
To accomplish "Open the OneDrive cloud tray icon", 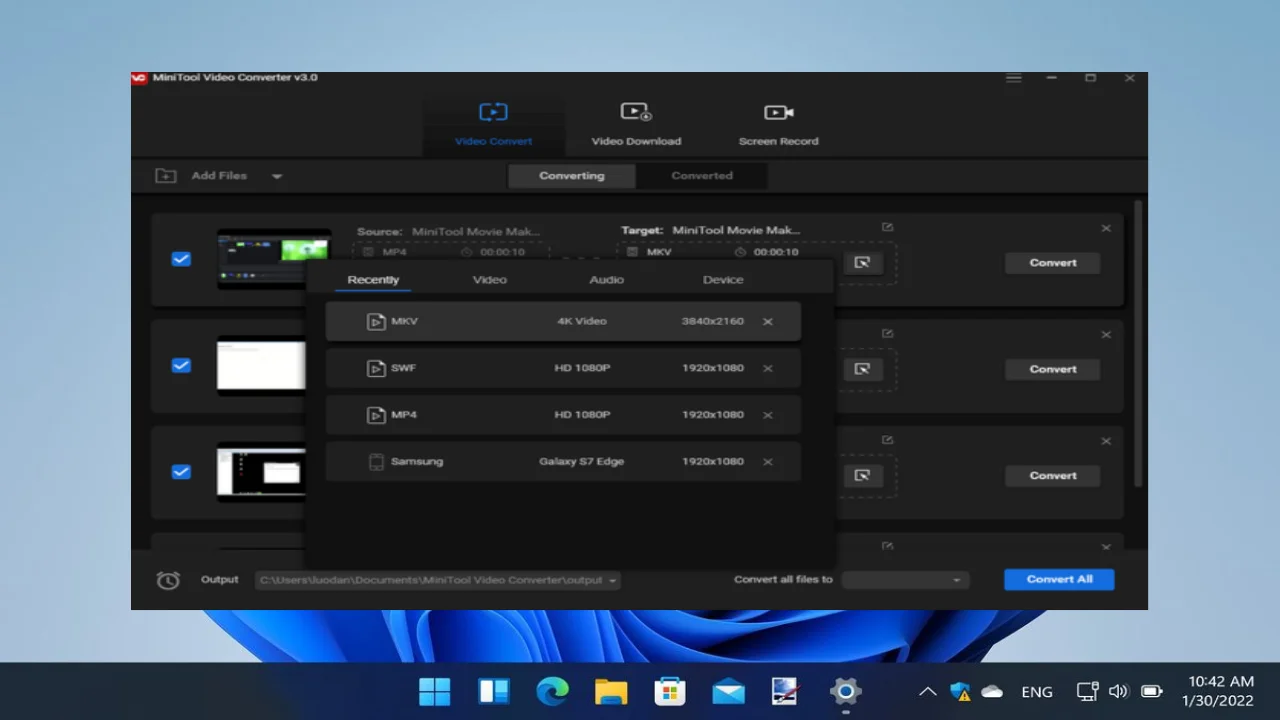I will click(992, 691).
